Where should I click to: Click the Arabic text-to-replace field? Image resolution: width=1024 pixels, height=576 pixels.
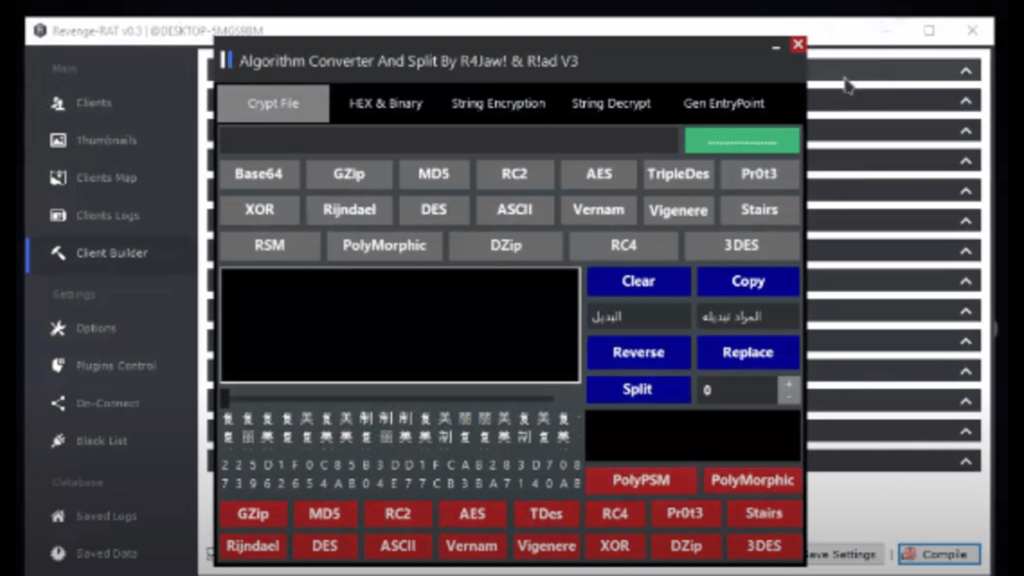[748, 317]
